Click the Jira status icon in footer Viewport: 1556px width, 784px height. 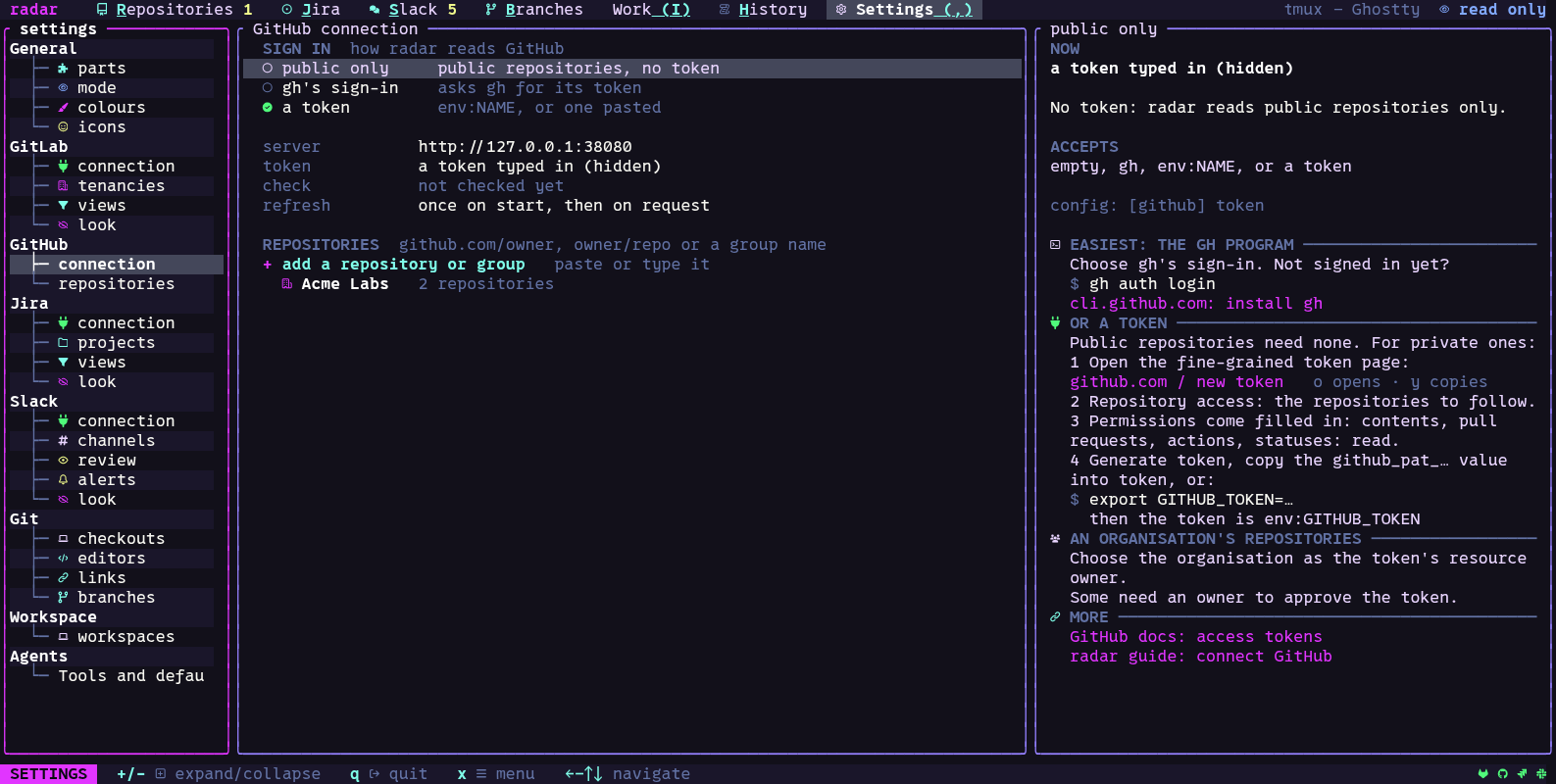[x=1522, y=774]
